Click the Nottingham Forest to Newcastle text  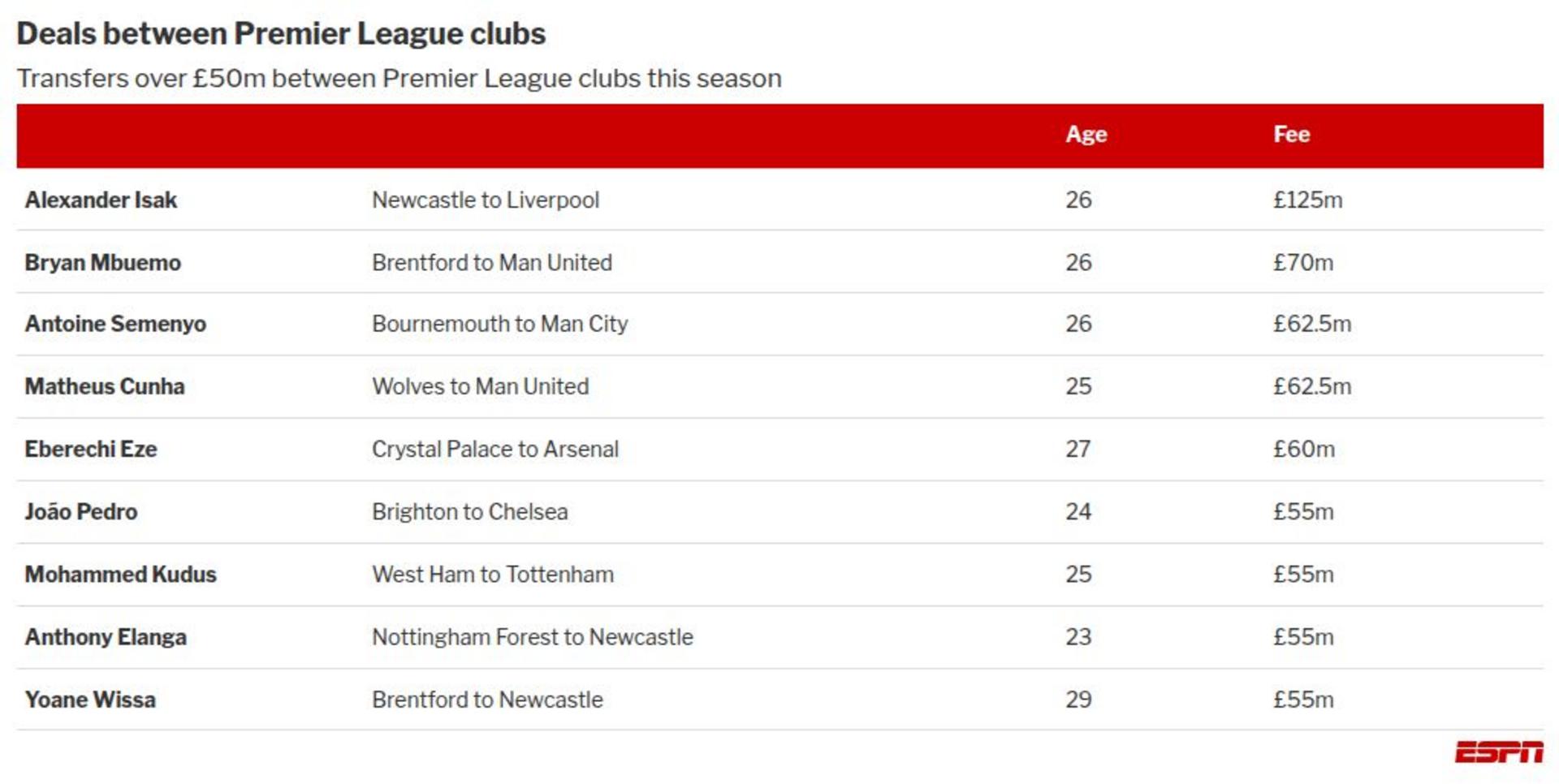[x=533, y=637]
